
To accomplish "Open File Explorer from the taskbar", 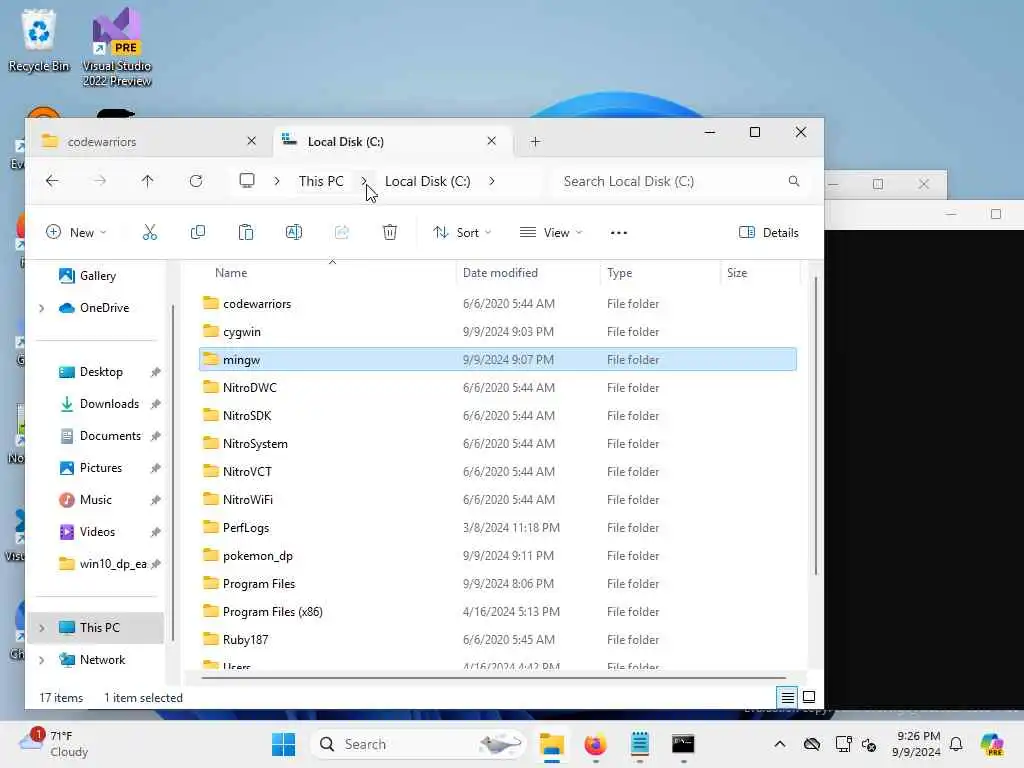I will coord(552,744).
